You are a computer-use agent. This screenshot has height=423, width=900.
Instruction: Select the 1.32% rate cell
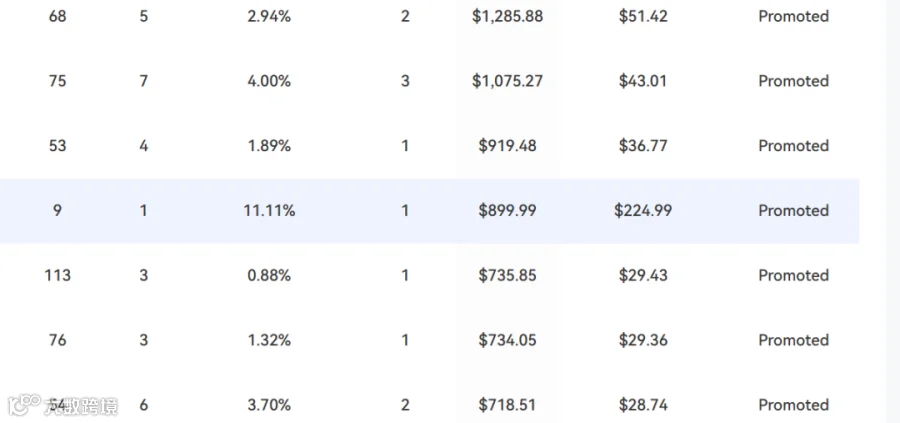pyautogui.click(x=269, y=340)
